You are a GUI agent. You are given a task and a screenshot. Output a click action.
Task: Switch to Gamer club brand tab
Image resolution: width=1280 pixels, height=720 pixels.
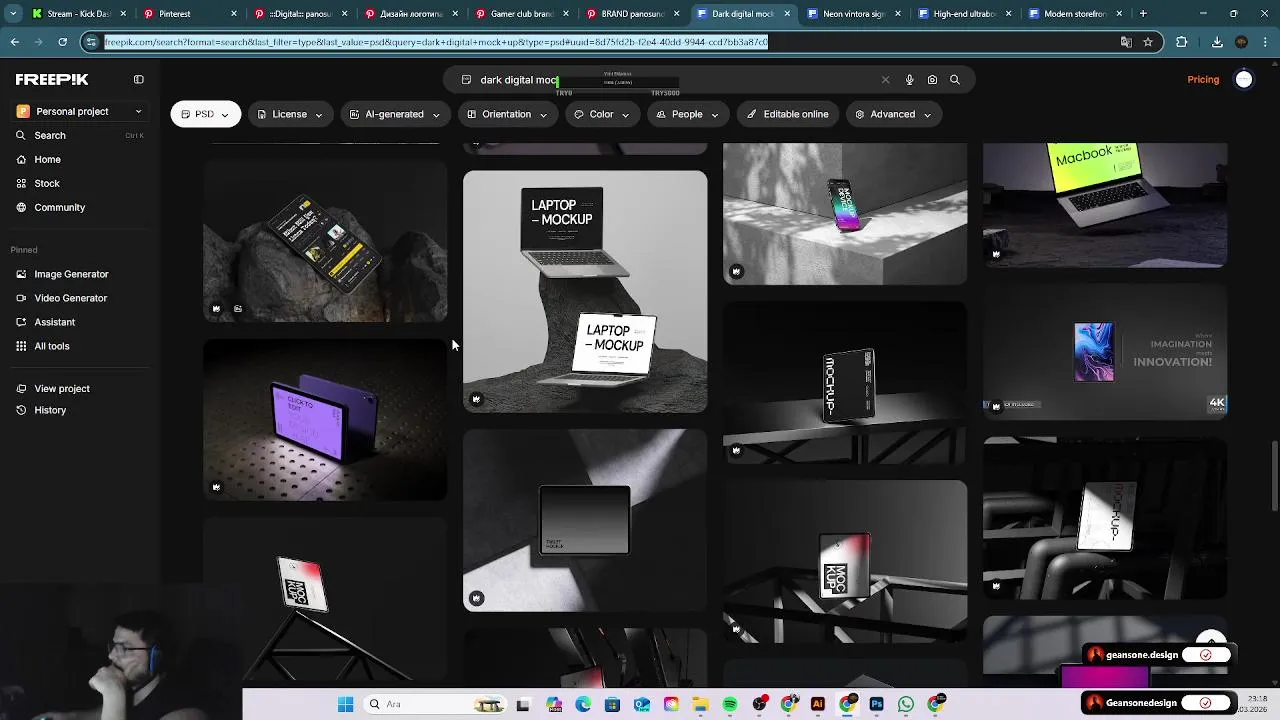(520, 14)
